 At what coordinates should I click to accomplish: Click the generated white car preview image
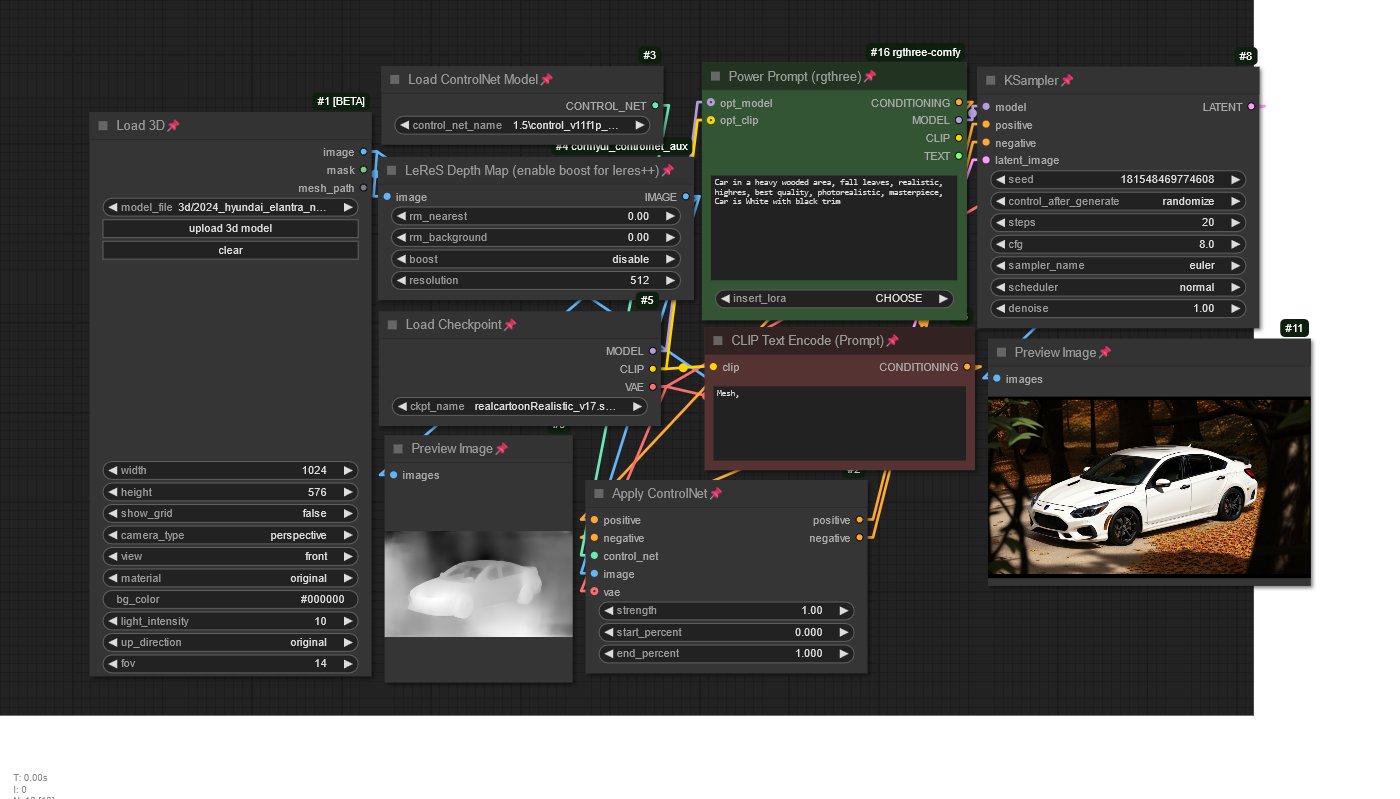tap(1149, 488)
